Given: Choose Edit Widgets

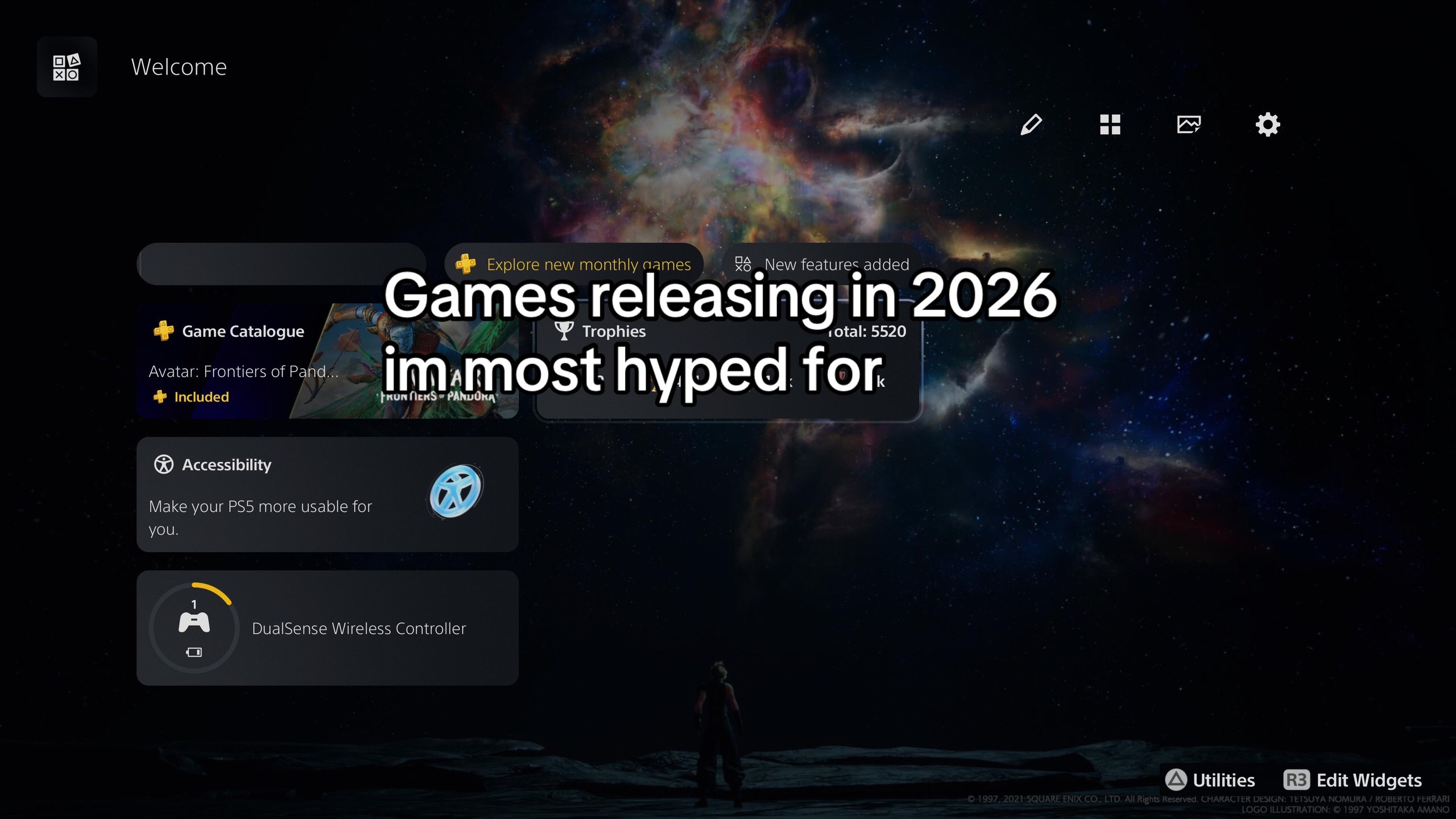Looking at the screenshot, I should click(x=1352, y=780).
